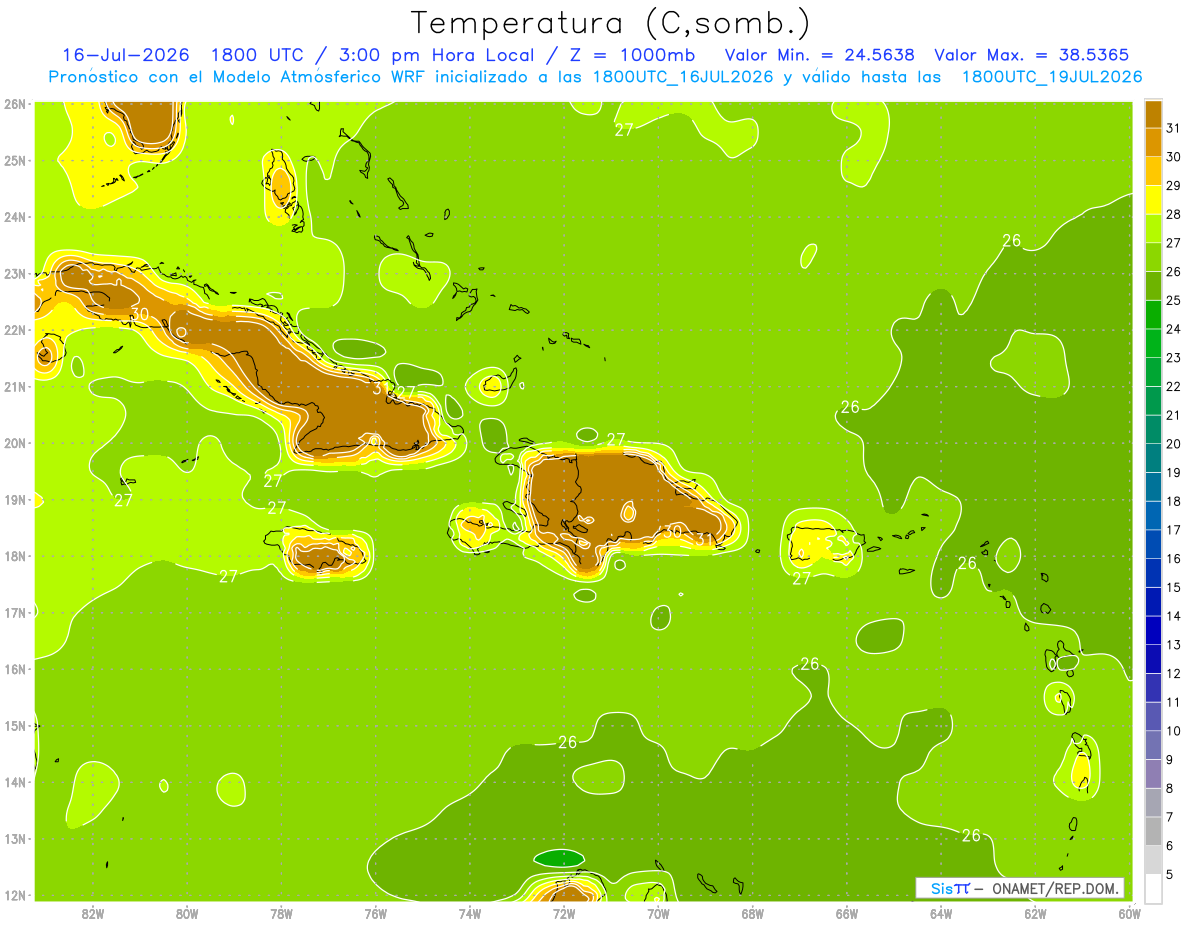Click the "25N" latitude axis label
The width and height of the screenshot is (1200, 927).
[14, 160]
